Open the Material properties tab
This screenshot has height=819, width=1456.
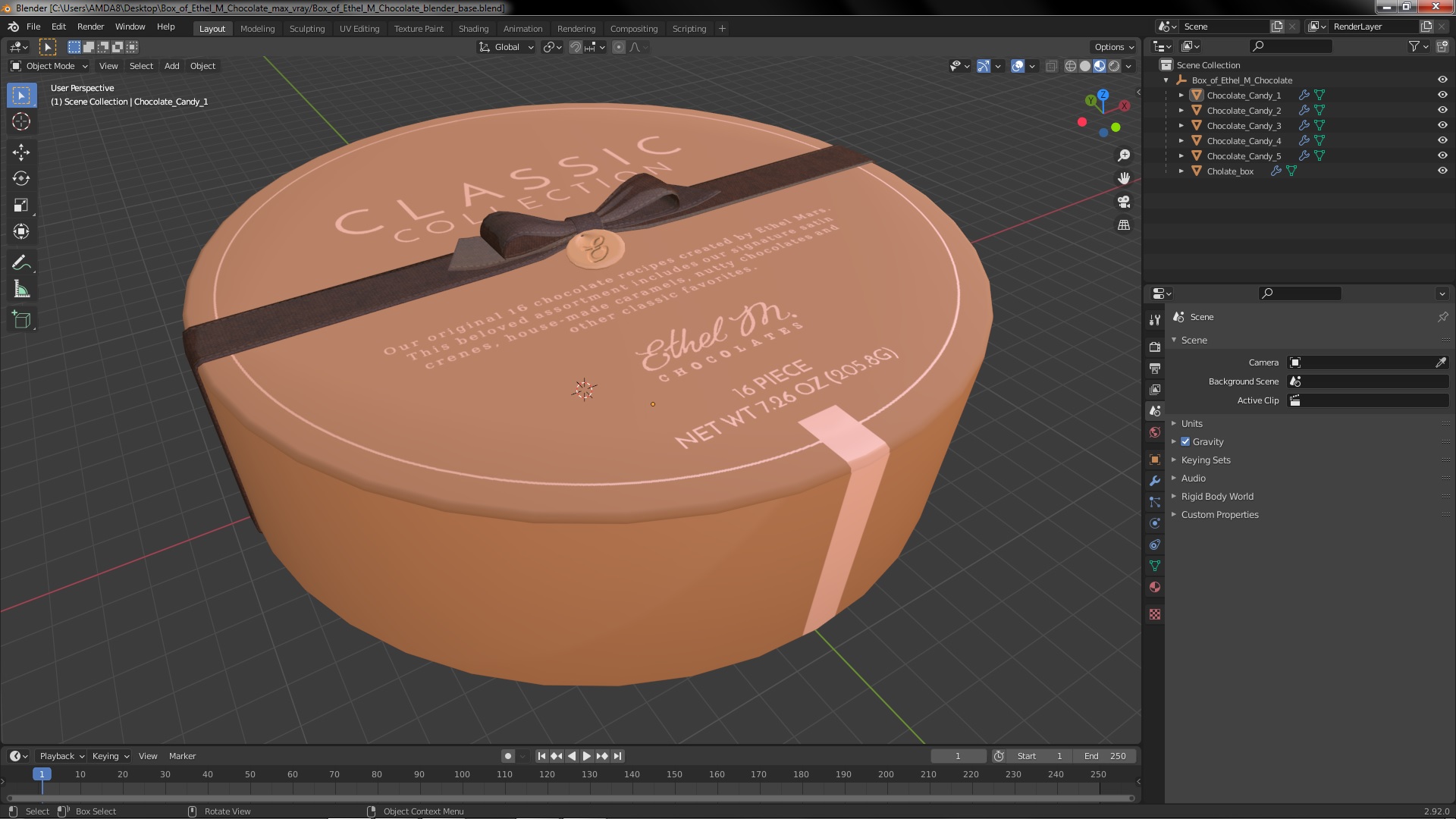coord(1155,587)
